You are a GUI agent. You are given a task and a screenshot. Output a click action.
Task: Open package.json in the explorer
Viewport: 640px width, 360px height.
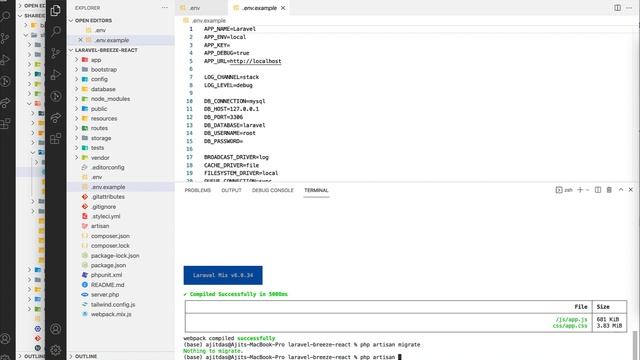click(x=108, y=265)
